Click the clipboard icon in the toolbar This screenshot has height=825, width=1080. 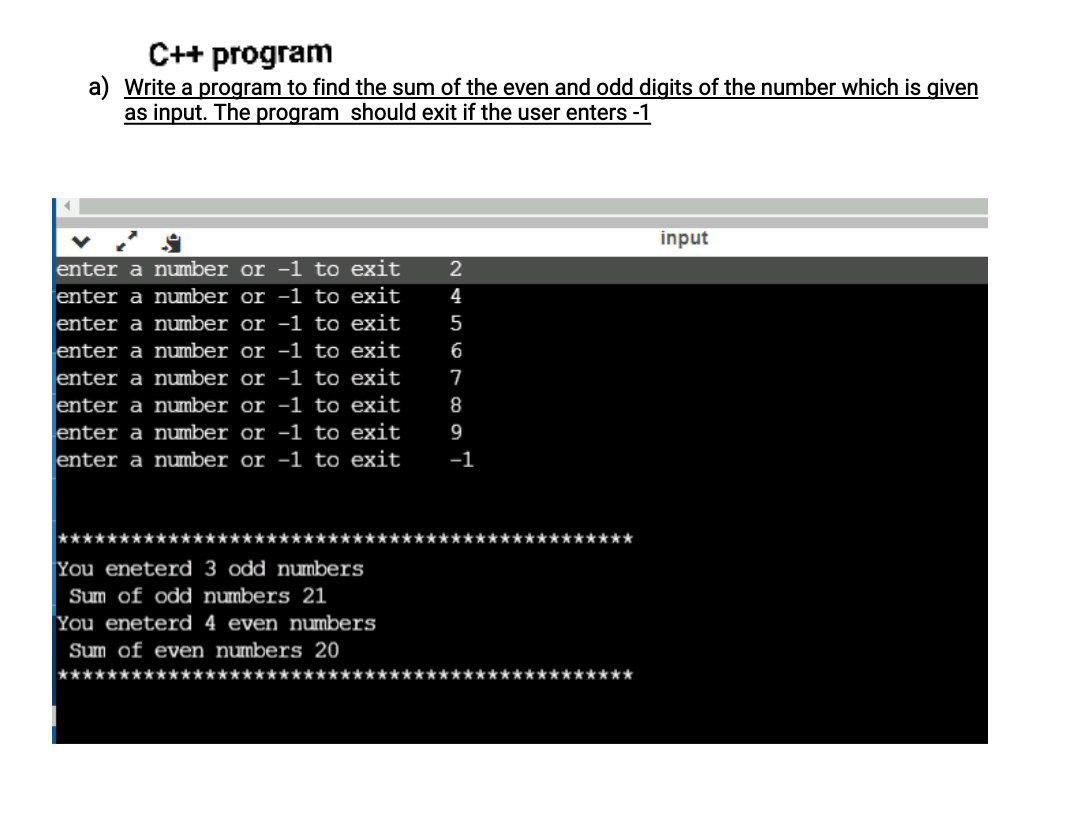click(170, 241)
